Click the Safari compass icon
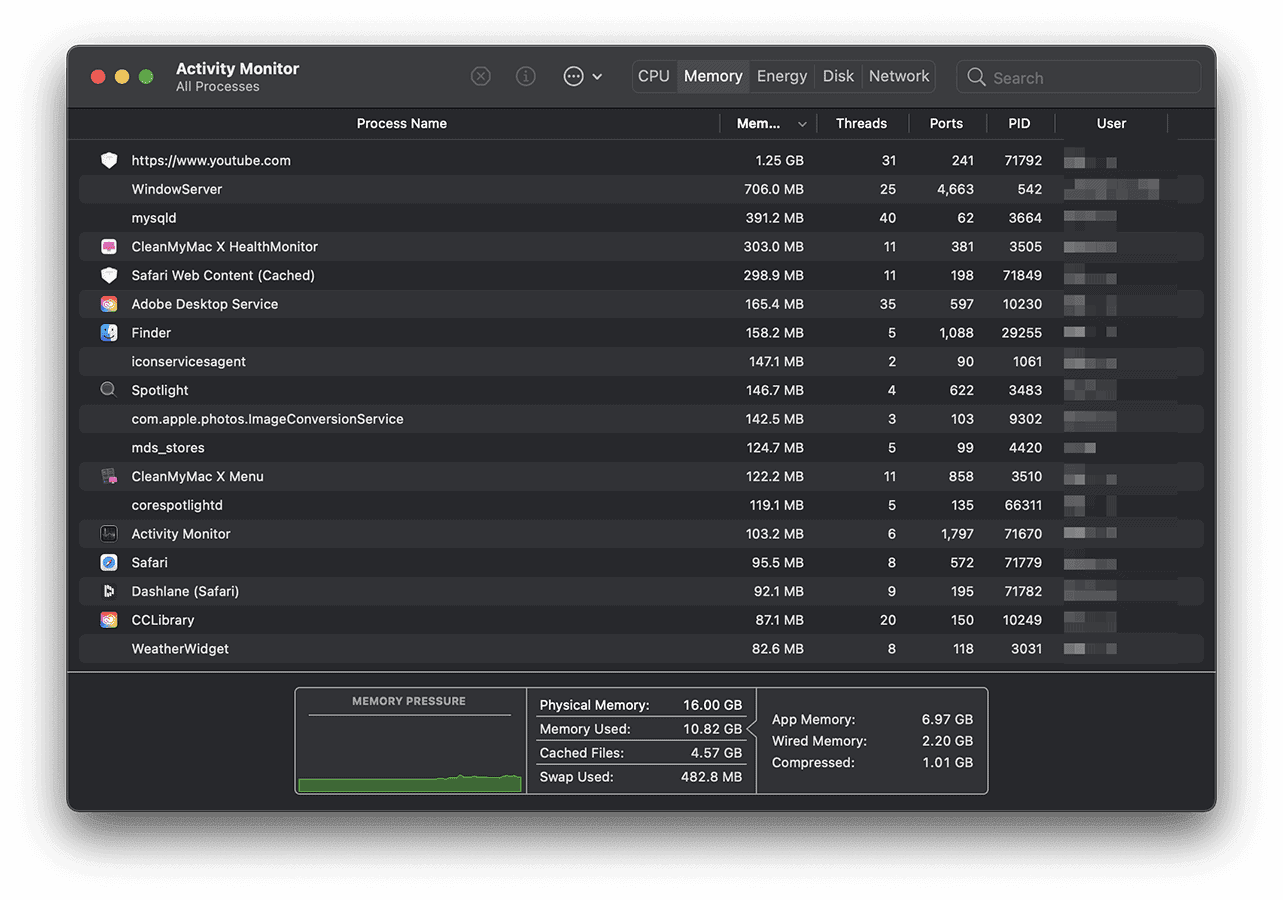This screenshot has width=1283, height=900. (109, 563)
